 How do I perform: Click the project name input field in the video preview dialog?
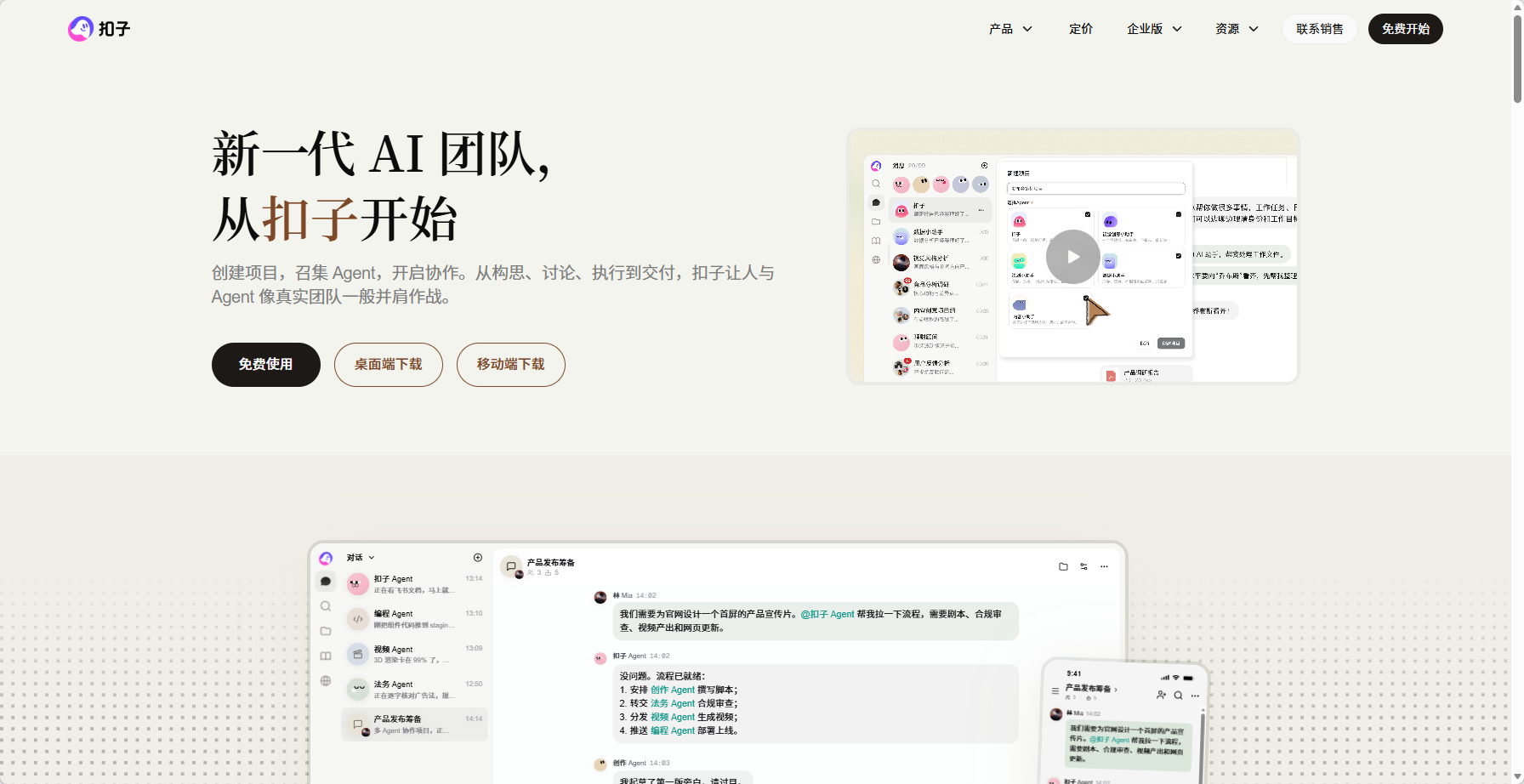[x=1095, y=189]
